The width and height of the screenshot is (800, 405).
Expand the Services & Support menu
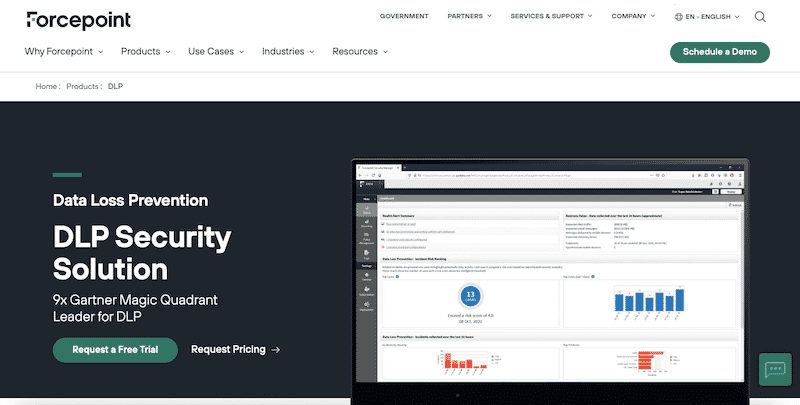[x=552, y=16]
